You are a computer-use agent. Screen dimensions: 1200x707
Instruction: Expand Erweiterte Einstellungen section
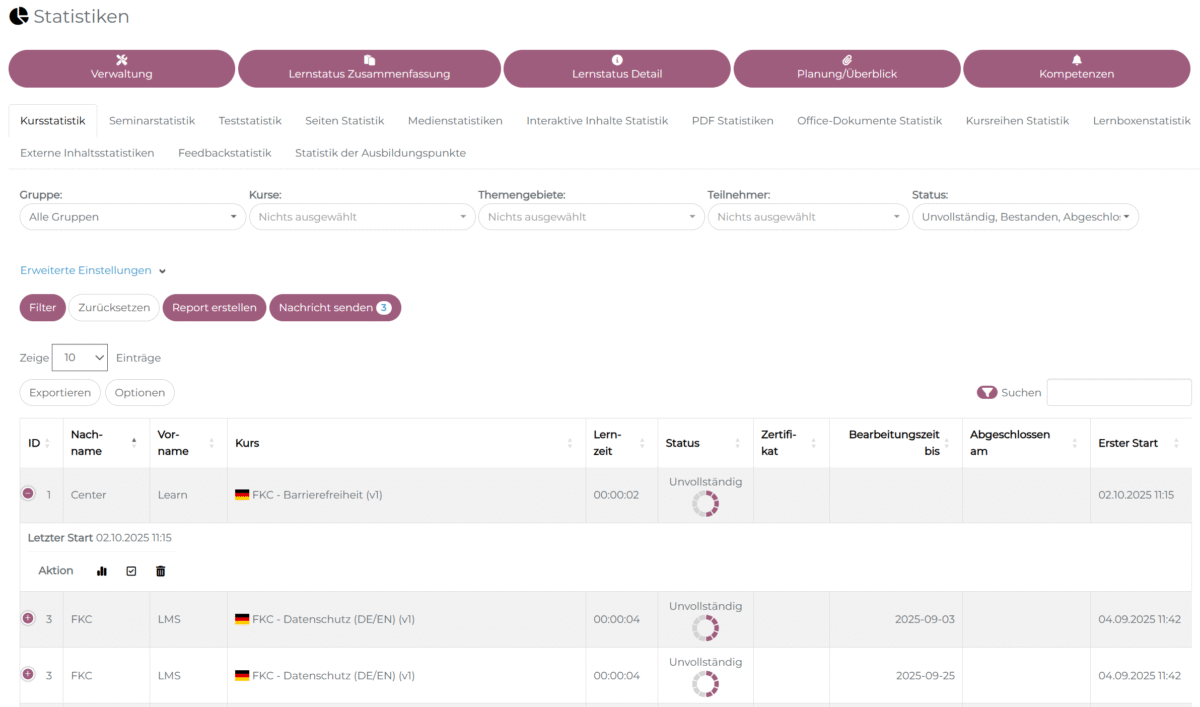click(92, 270)
